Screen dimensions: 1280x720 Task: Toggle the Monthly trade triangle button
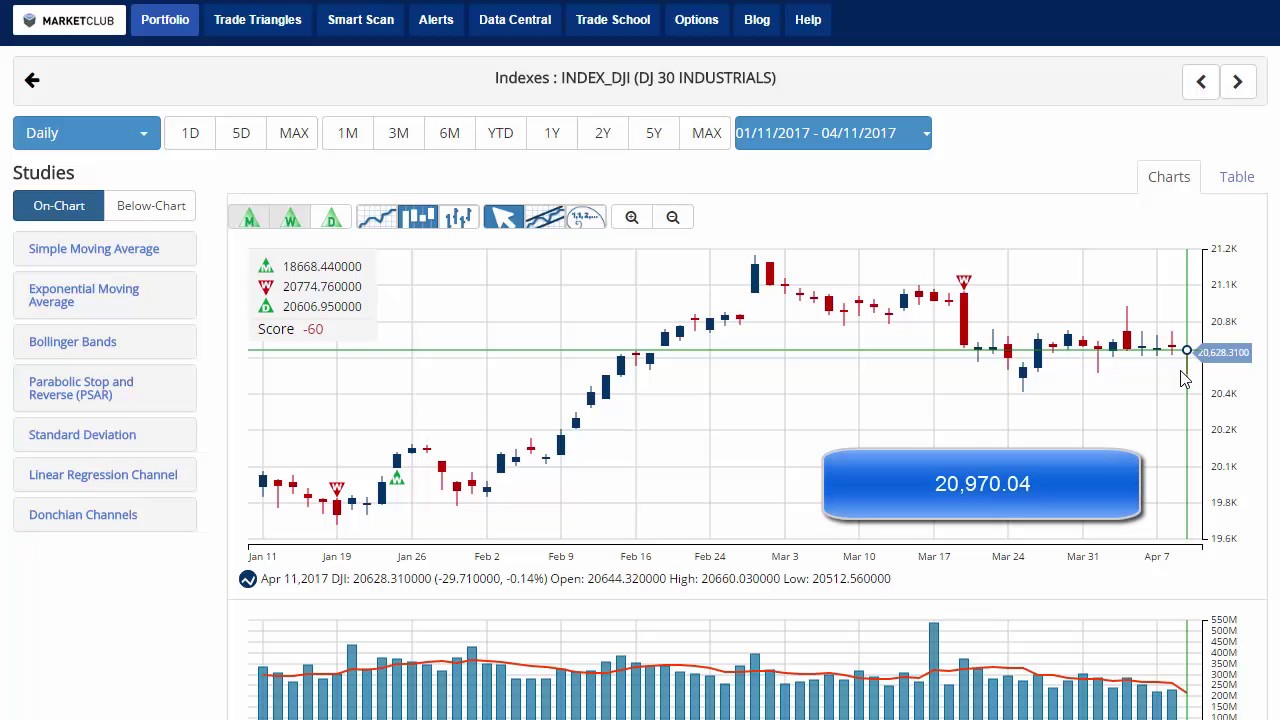pyautogui.click(x=249, y=217)
